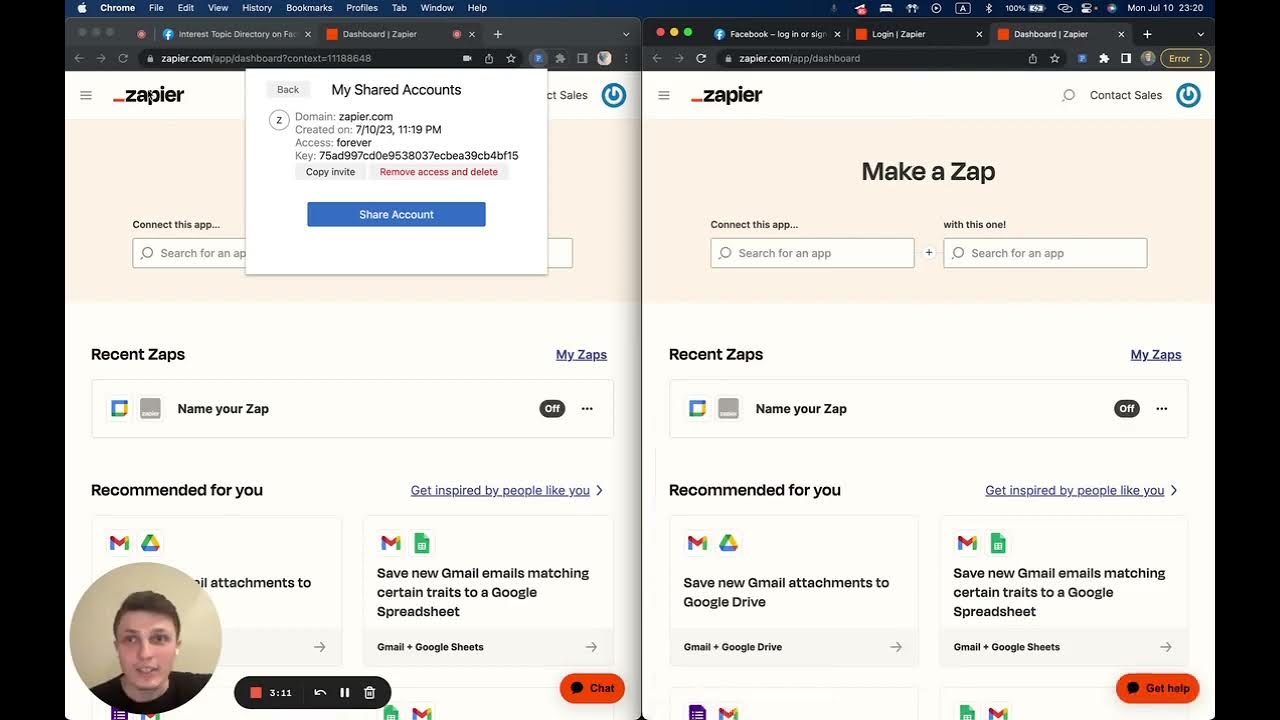Bookmark page with star in right window
1280x720 pixels.
tap(1055, 58)
